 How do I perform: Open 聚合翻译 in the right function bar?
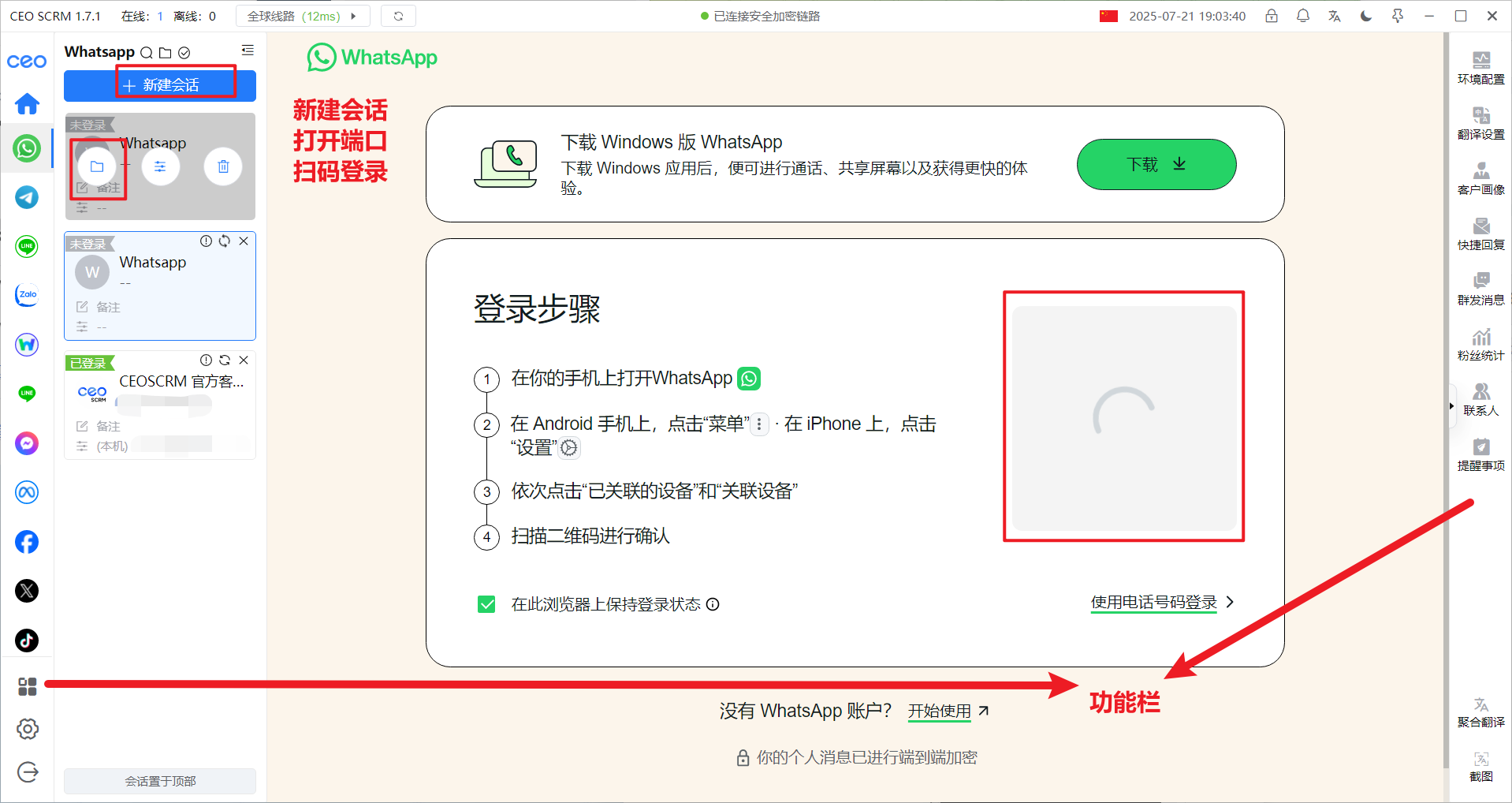click(x=1481, y=711)
